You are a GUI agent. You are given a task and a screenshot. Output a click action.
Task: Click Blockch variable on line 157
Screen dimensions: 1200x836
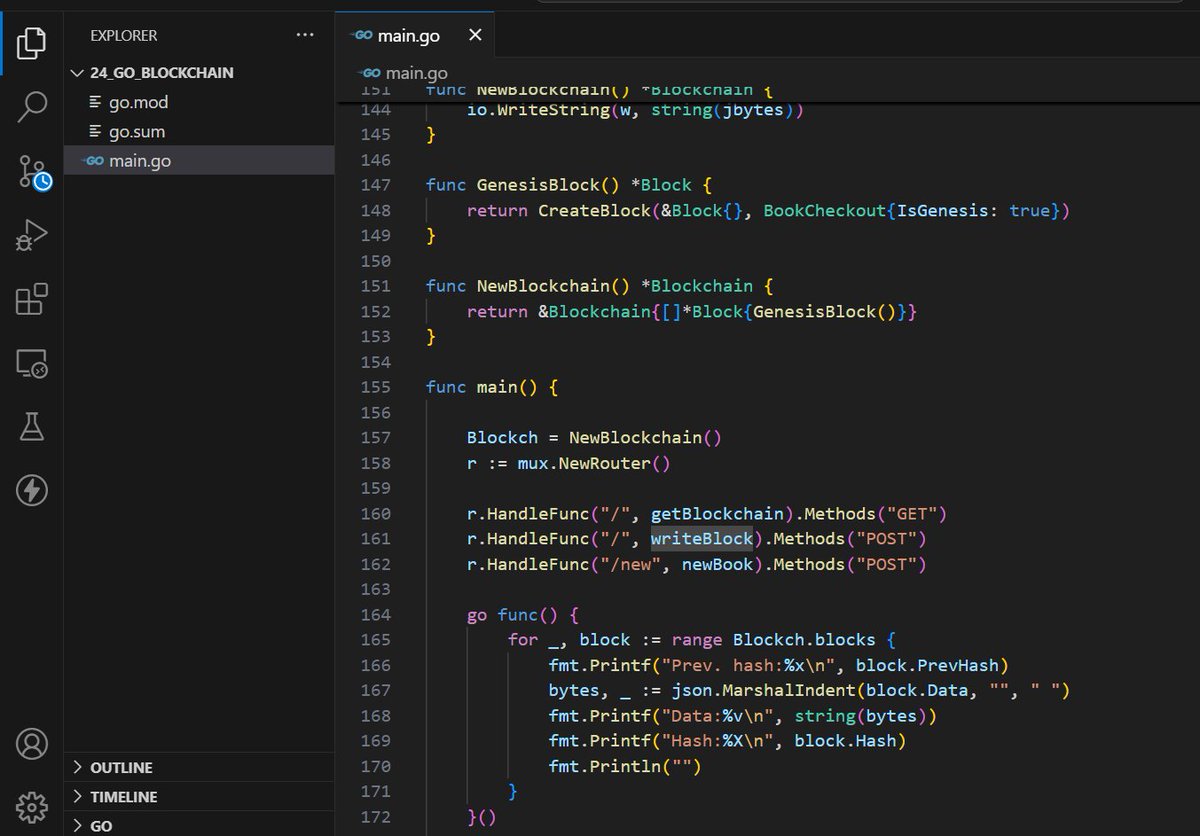coord(502,438)
